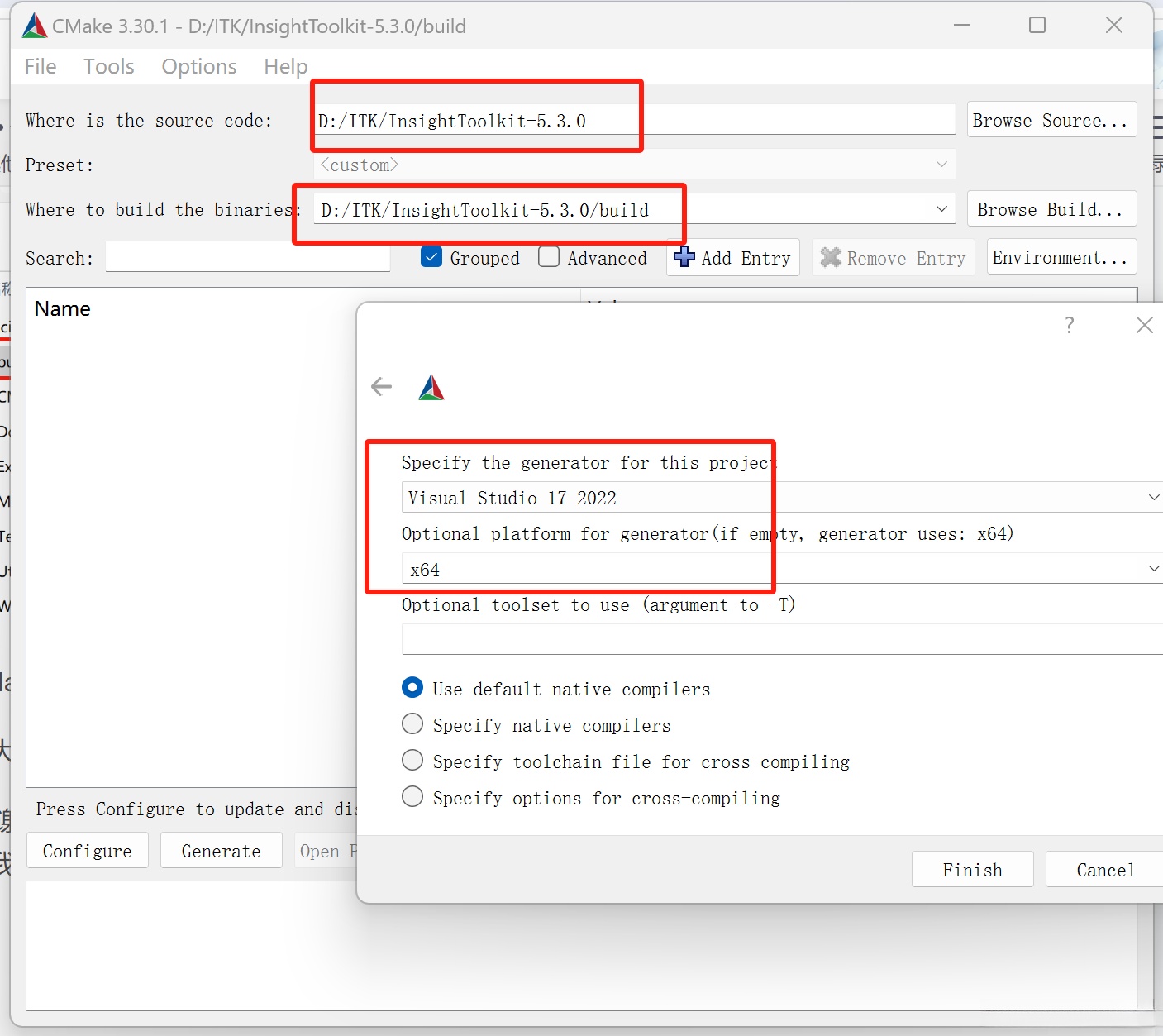Click Finish in the generator dialog
Viewport: 1163px width, 1036px height.
coord(973,870)
